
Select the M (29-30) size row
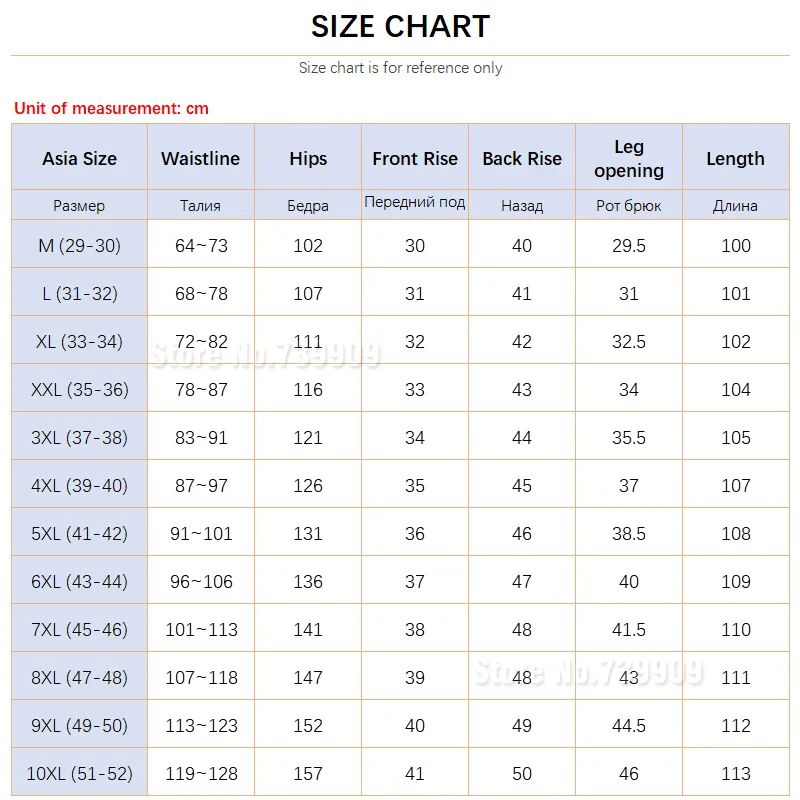[x=401, y=244]
